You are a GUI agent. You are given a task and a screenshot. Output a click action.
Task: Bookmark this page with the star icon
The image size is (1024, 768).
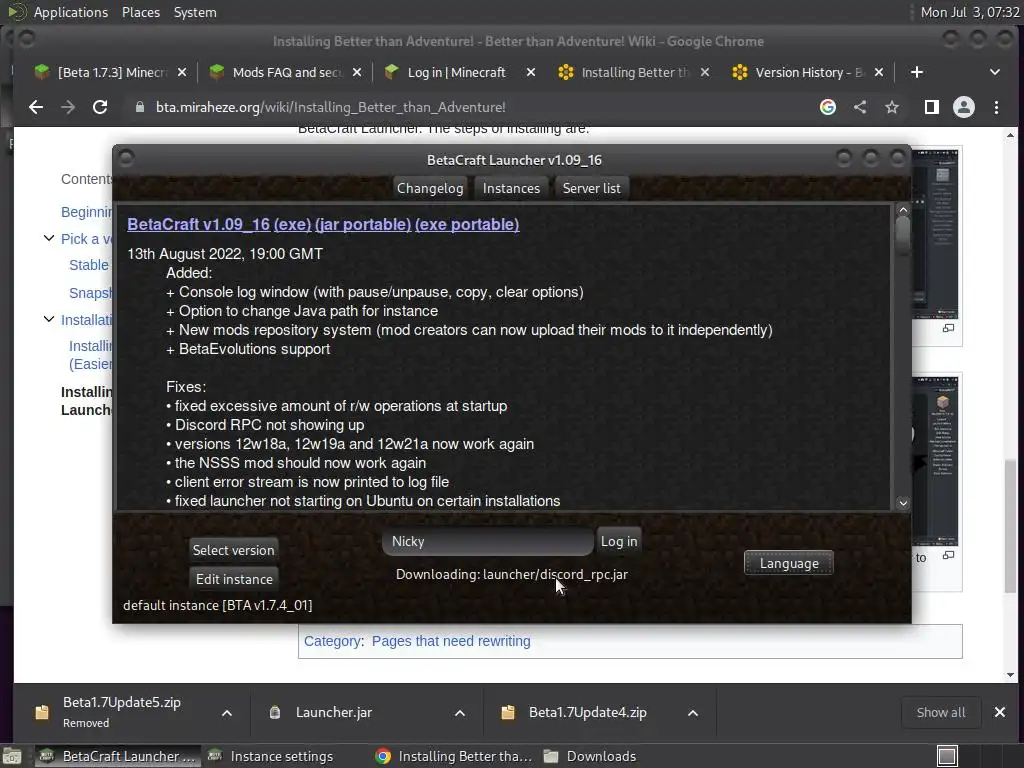point(892,107)
